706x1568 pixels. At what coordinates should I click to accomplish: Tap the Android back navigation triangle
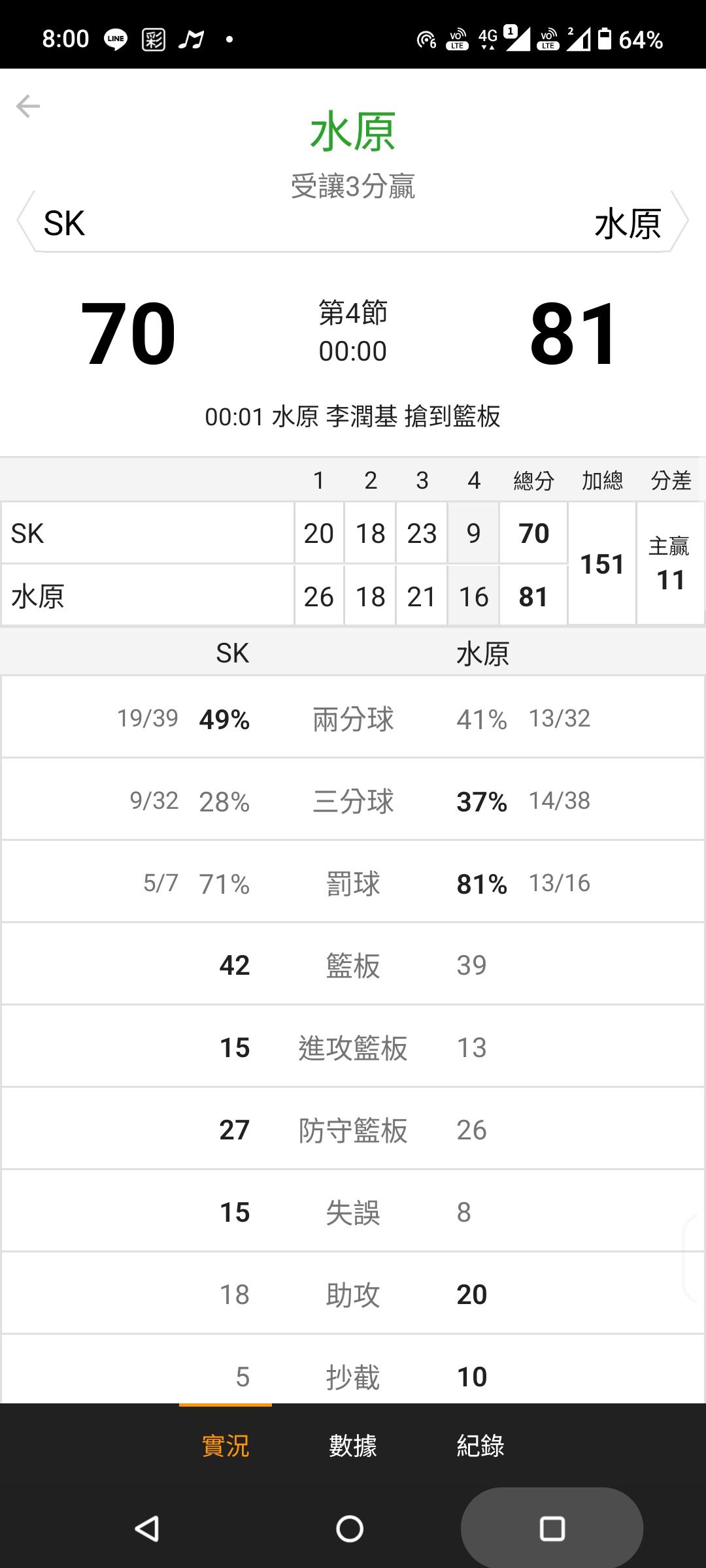click(x=147, y=1529)
